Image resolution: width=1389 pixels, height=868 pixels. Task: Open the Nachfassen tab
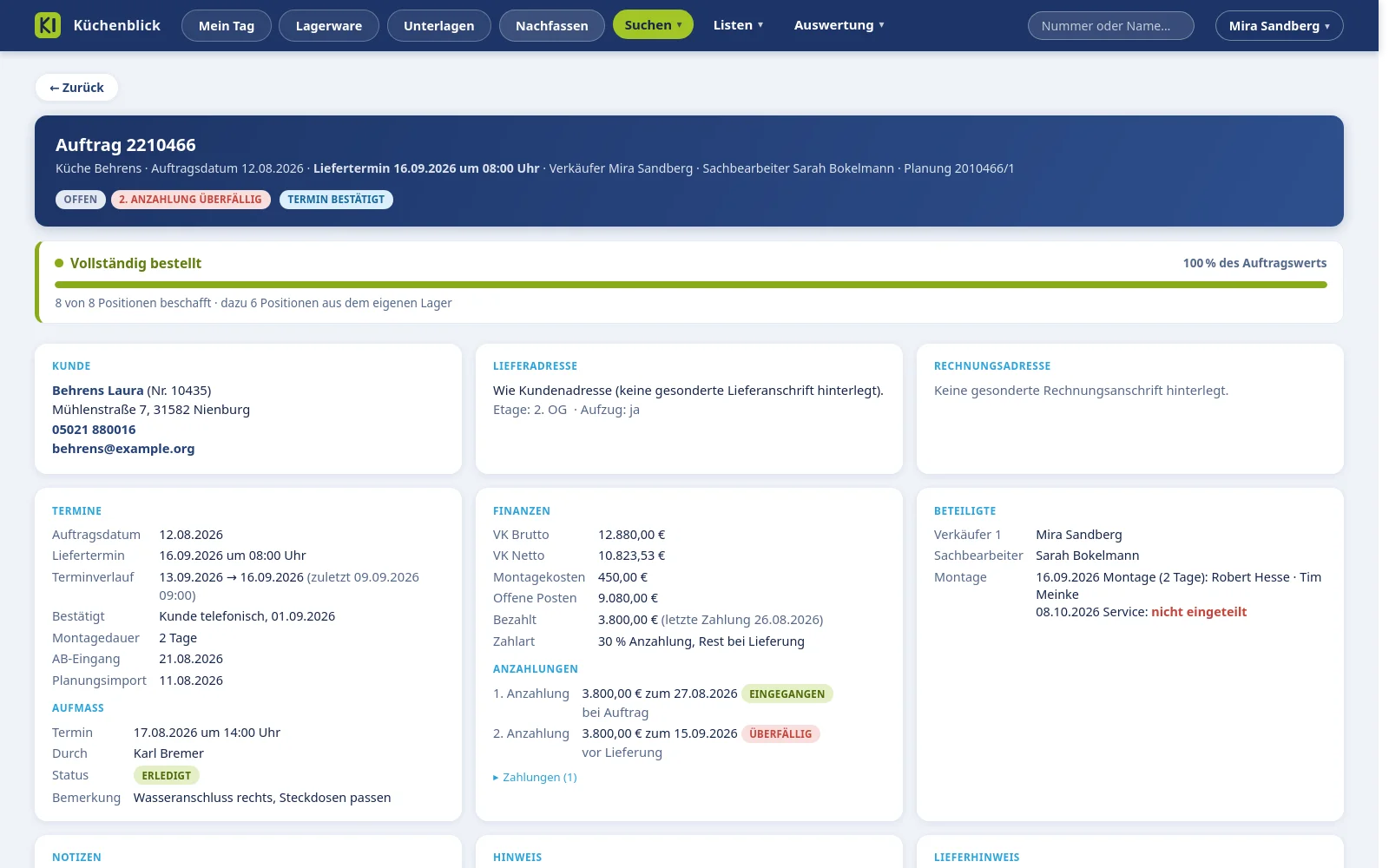pos(552,26)
